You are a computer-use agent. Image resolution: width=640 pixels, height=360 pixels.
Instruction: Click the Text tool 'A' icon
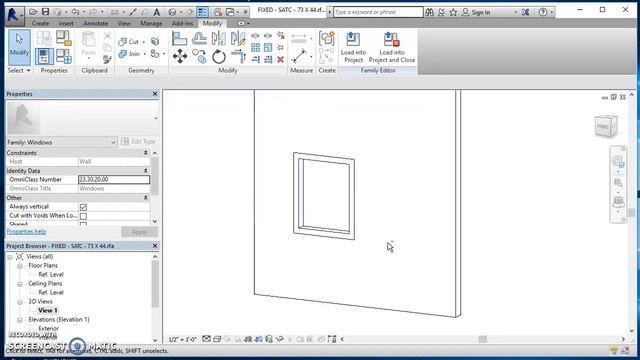157,12
